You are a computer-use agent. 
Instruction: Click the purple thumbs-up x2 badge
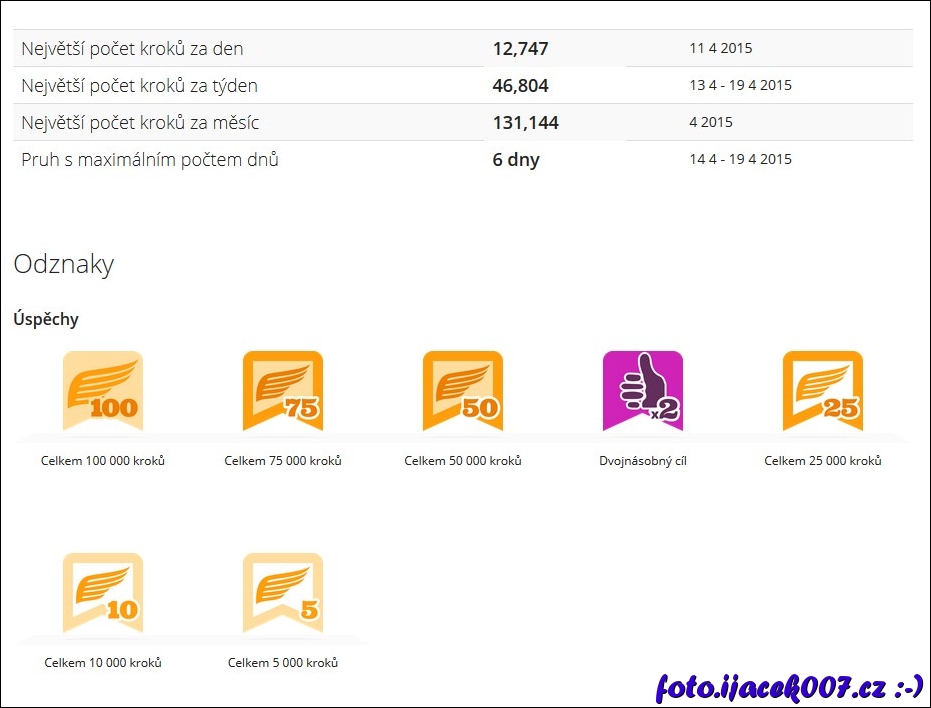point(643,391)
